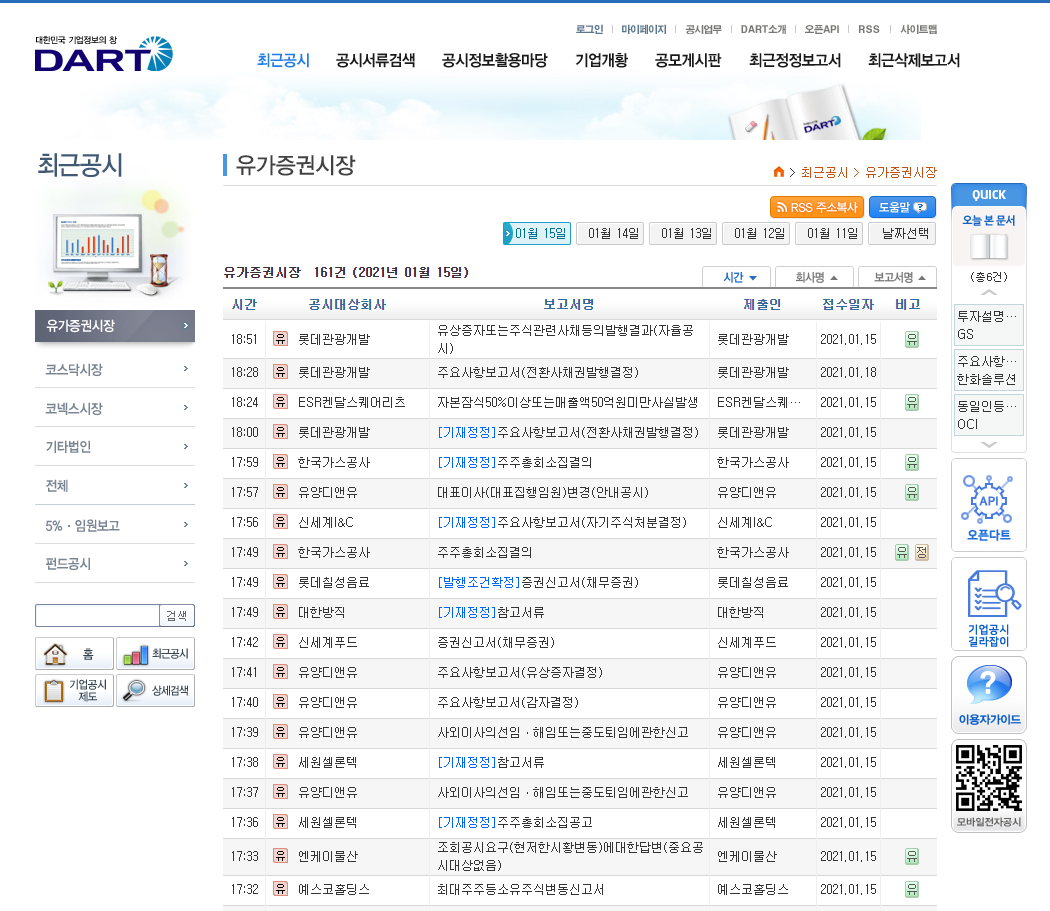Viewport: 1050px width, 911px height.
Task: Click the 도움말 help button
Action: [902, 207]
